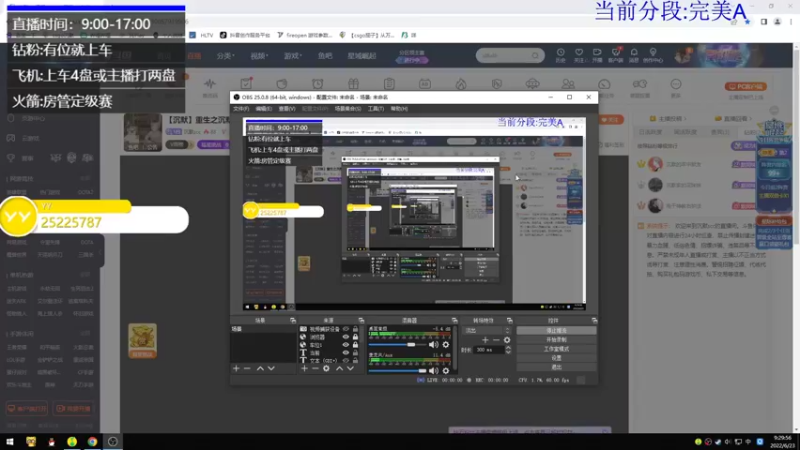800x450 pixels.
Task: Enable 工作室模式 studio mode
Action: pyautogui.click(x=556, y=349)
